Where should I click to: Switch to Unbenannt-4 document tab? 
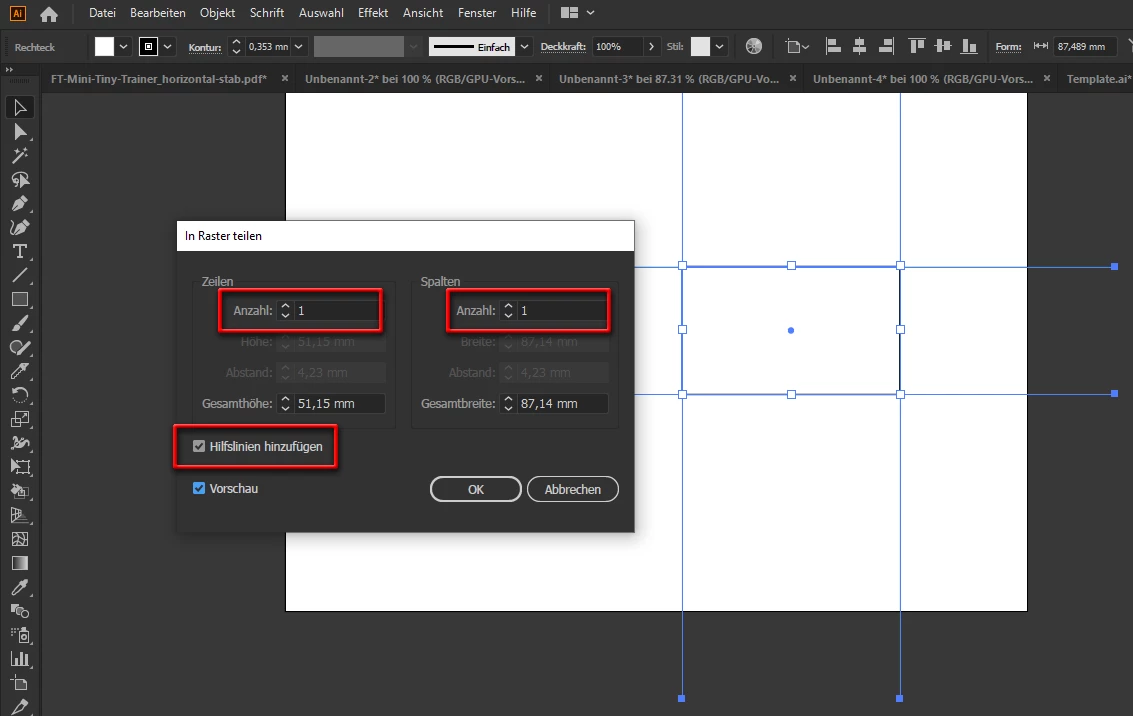point(922,79)
